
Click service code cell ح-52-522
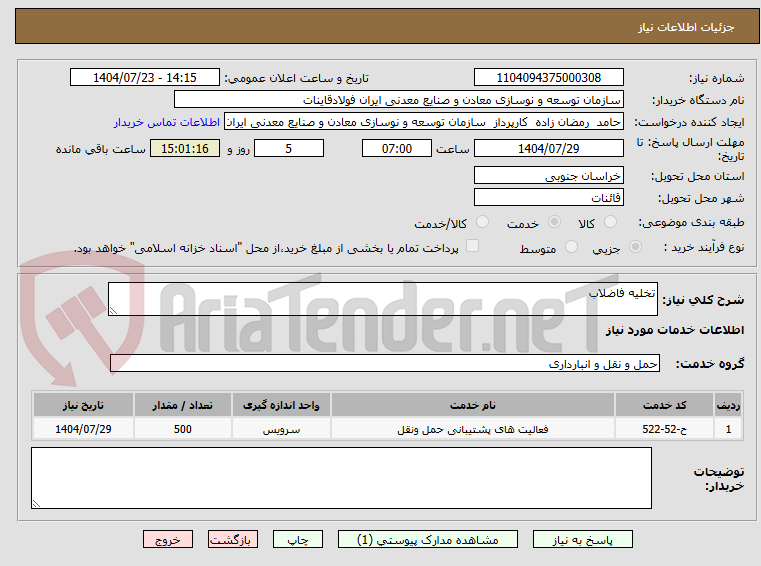(x=664, y=429)
